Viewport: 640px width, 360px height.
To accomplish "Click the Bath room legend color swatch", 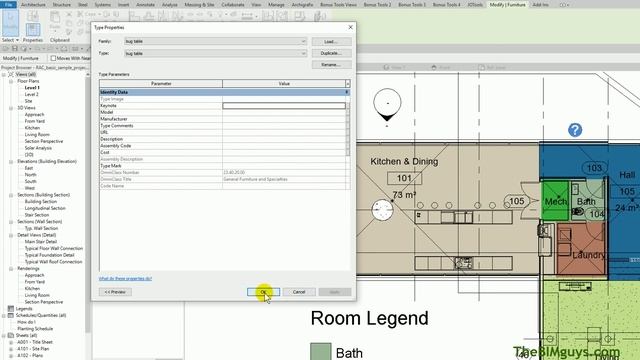I will 320,351.
